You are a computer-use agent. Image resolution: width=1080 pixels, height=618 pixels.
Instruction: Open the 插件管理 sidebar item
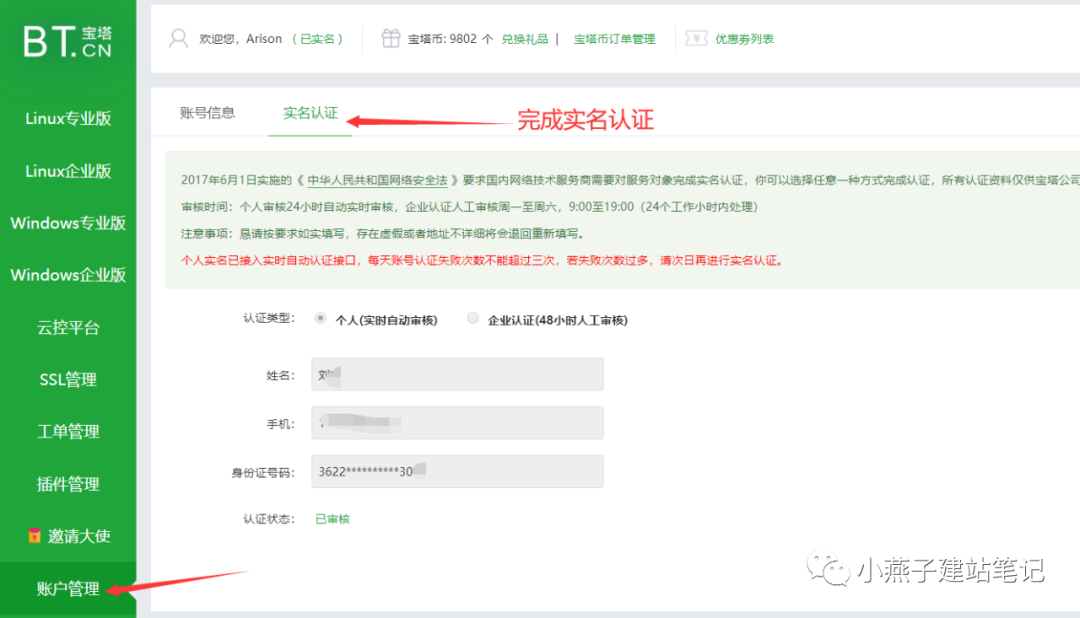[67, 484]
